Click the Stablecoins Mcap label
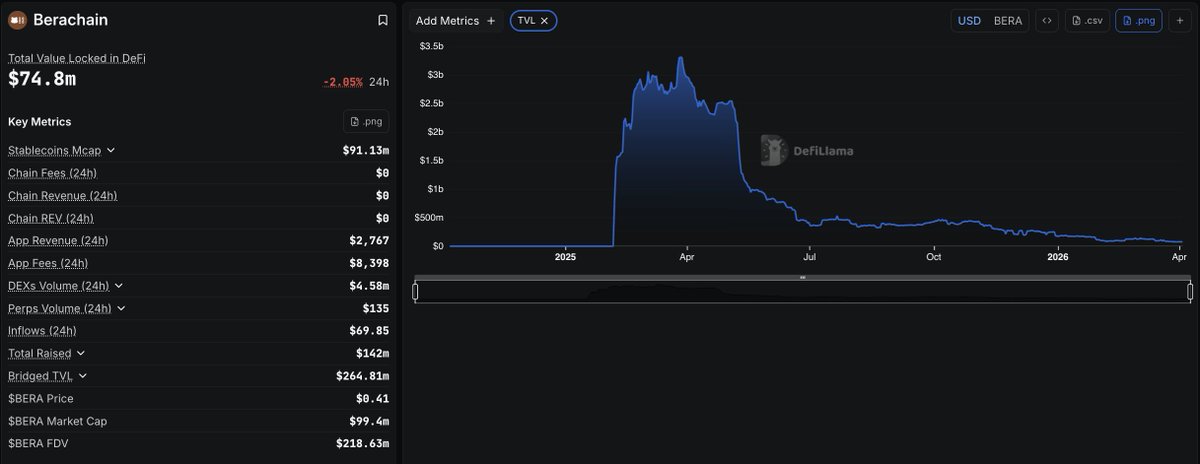The image size is (1200, 464). click(54, 150)
